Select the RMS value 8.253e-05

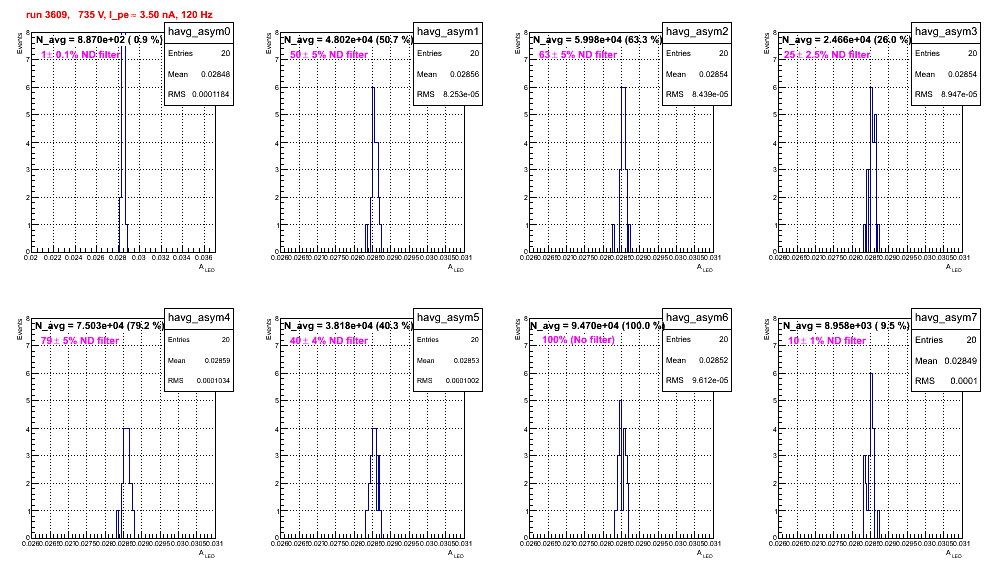click(461, 94)
